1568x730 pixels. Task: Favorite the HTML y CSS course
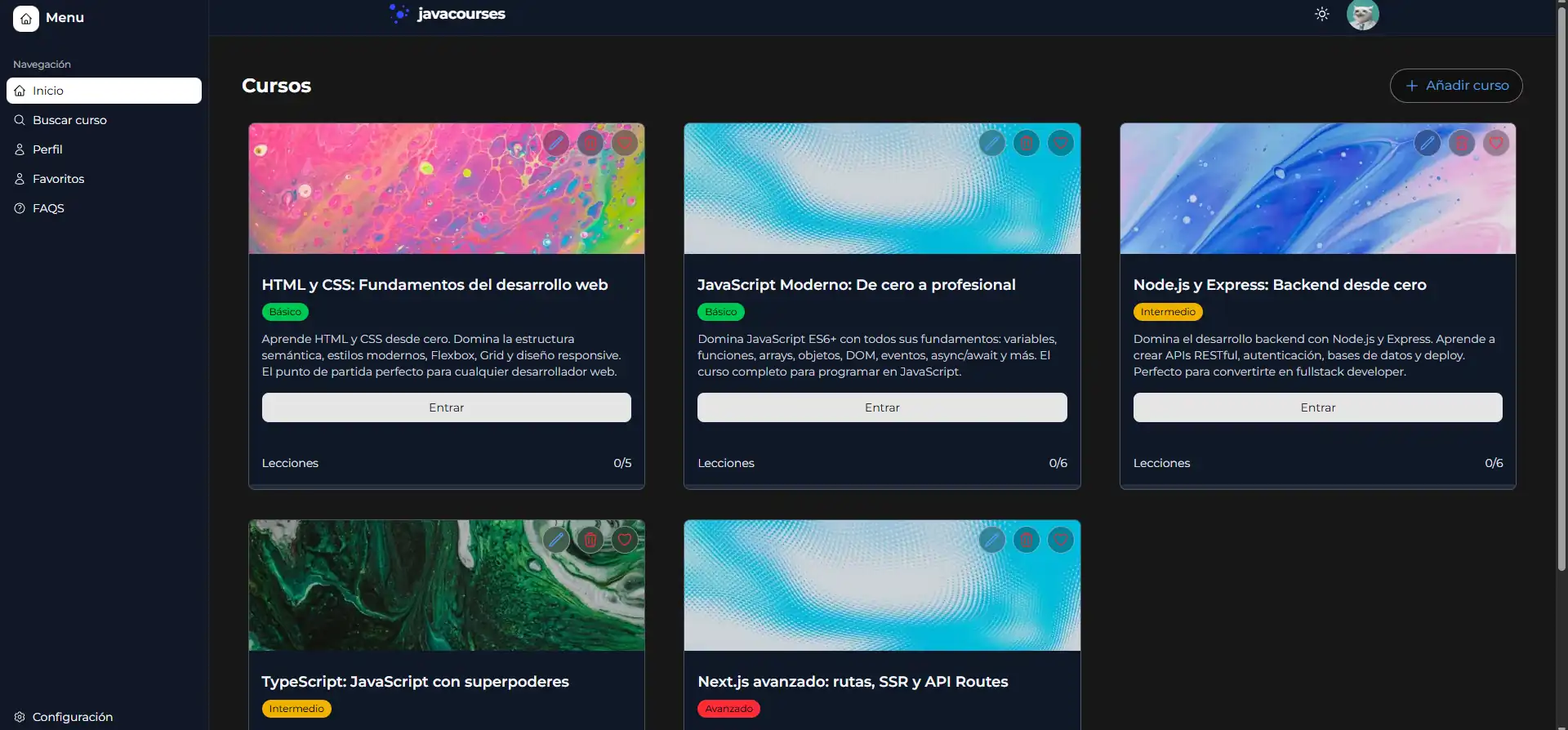pyautogui.click(x=625, y=144)
